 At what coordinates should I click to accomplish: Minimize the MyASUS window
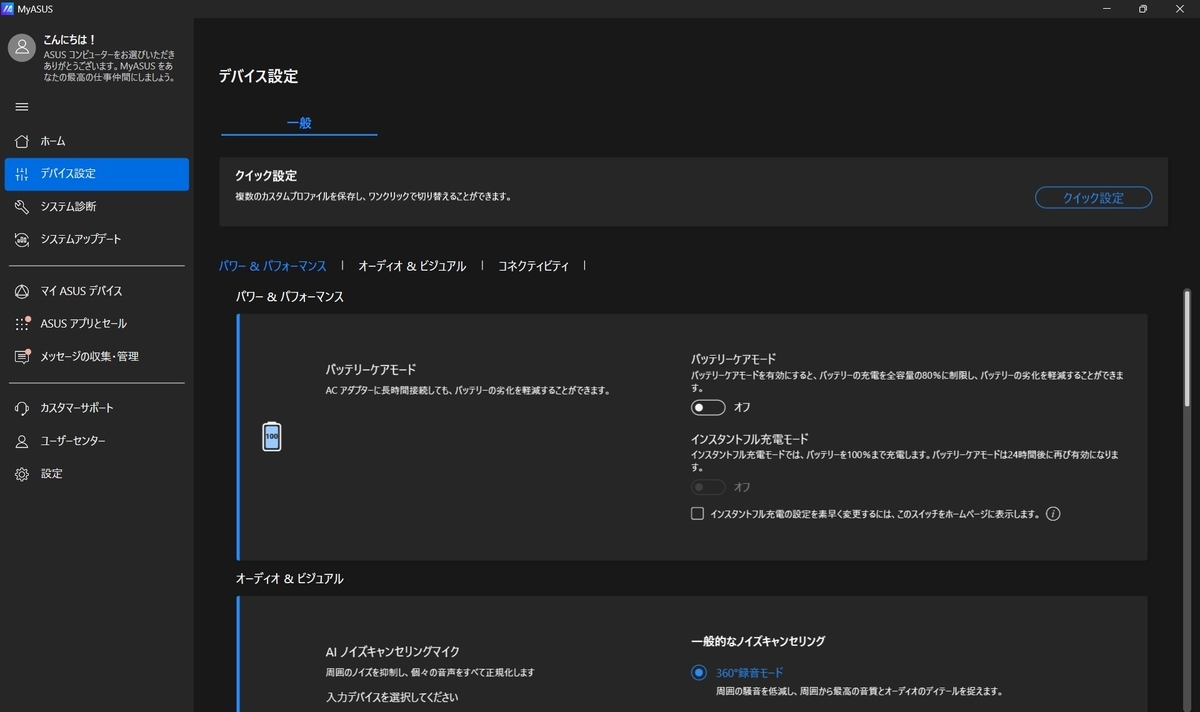1106,8
